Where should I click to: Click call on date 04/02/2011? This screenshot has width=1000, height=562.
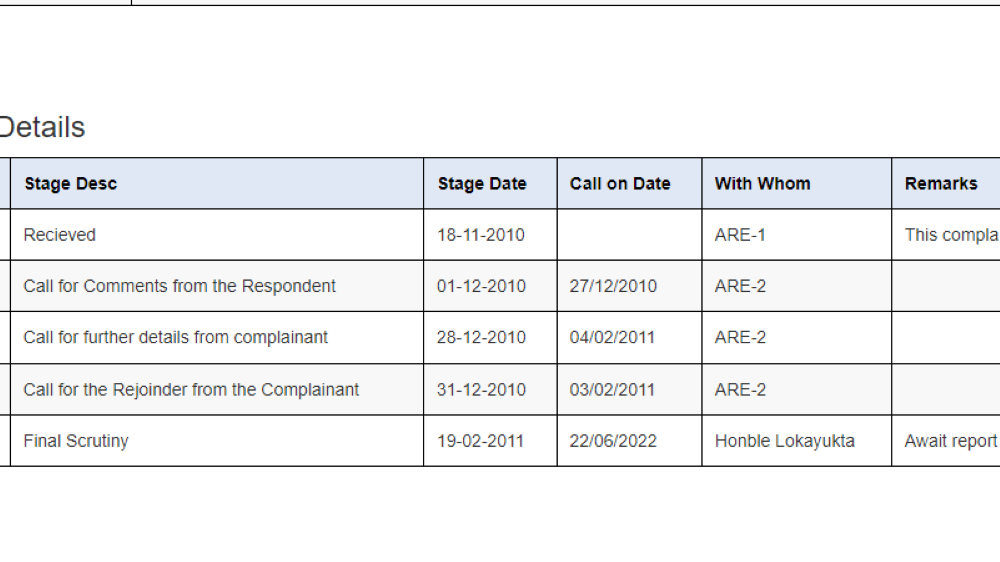click(614, 338)
